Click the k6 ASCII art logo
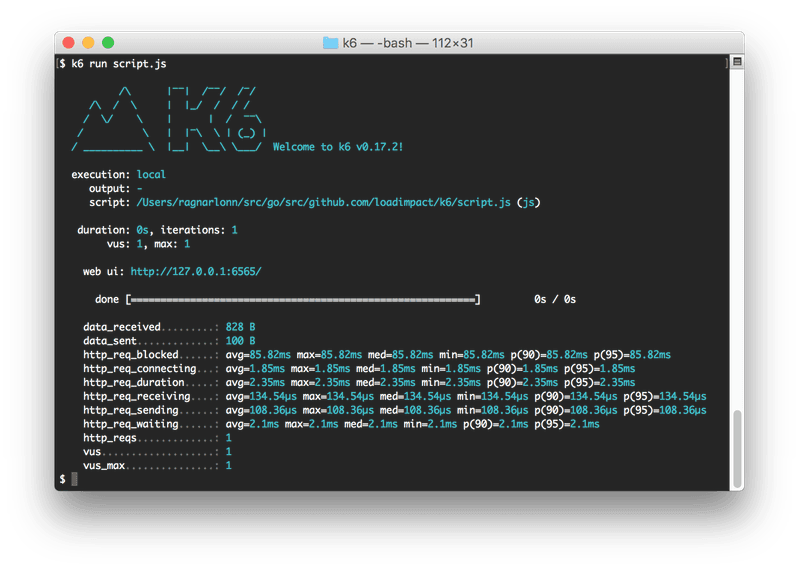800x570 pixels. click(x=168, y=119)
